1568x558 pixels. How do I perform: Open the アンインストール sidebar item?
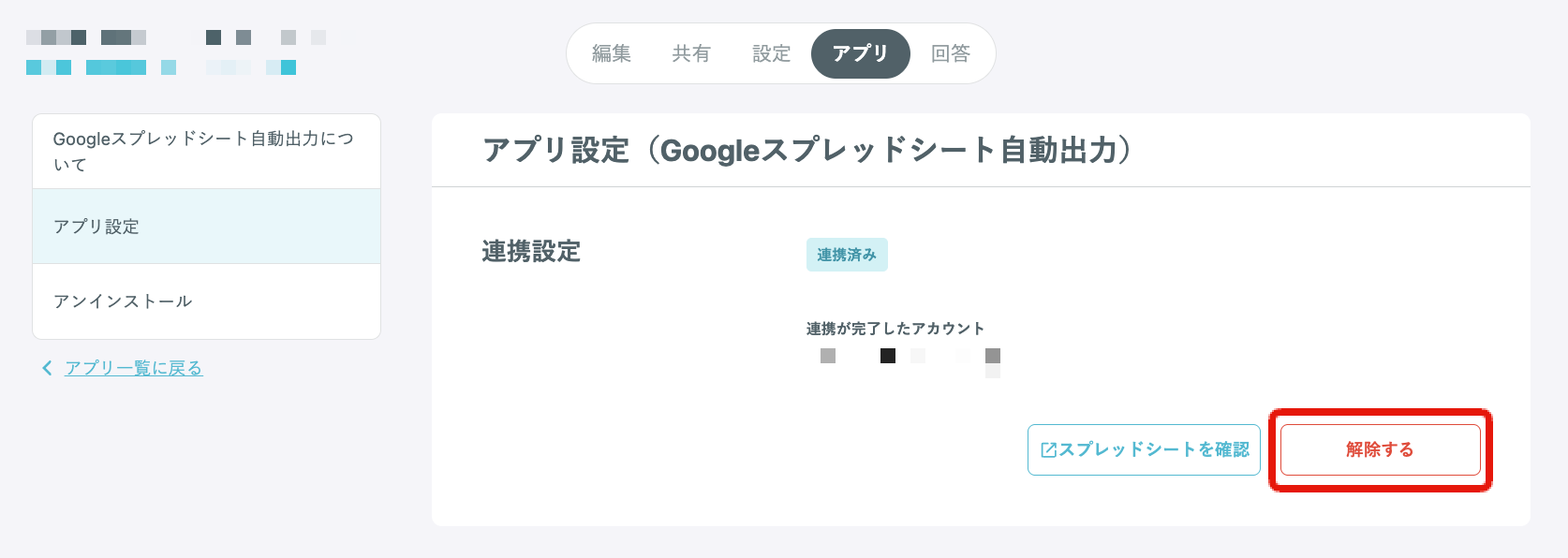(x=206, y=301)
